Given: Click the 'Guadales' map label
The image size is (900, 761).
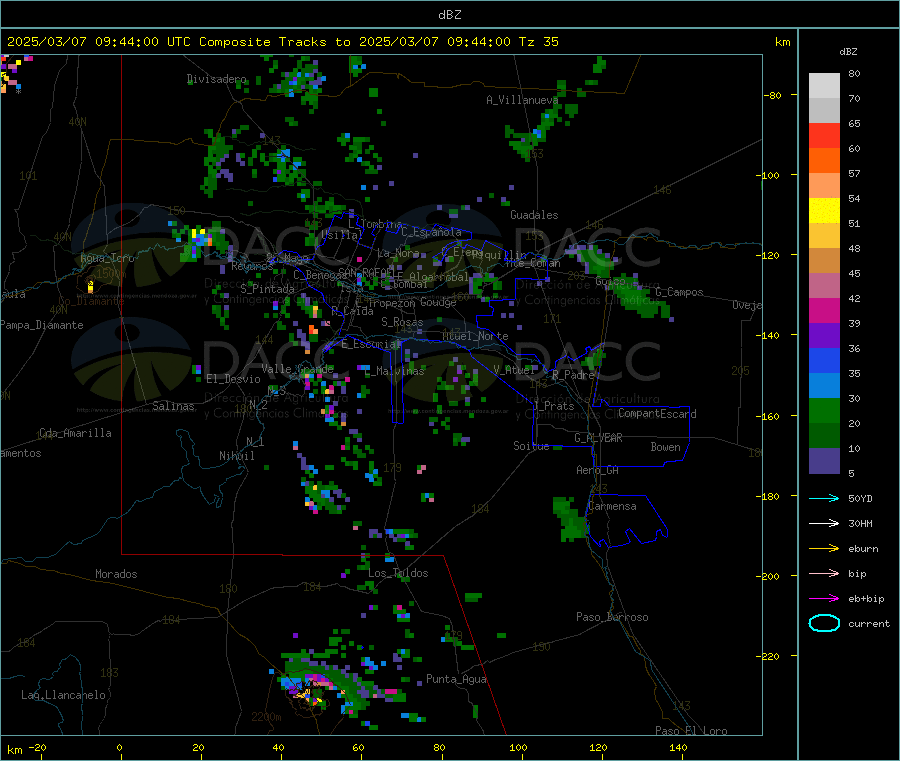Looking at the screenshot, I should pyautogui.click(x=534, y=215).
